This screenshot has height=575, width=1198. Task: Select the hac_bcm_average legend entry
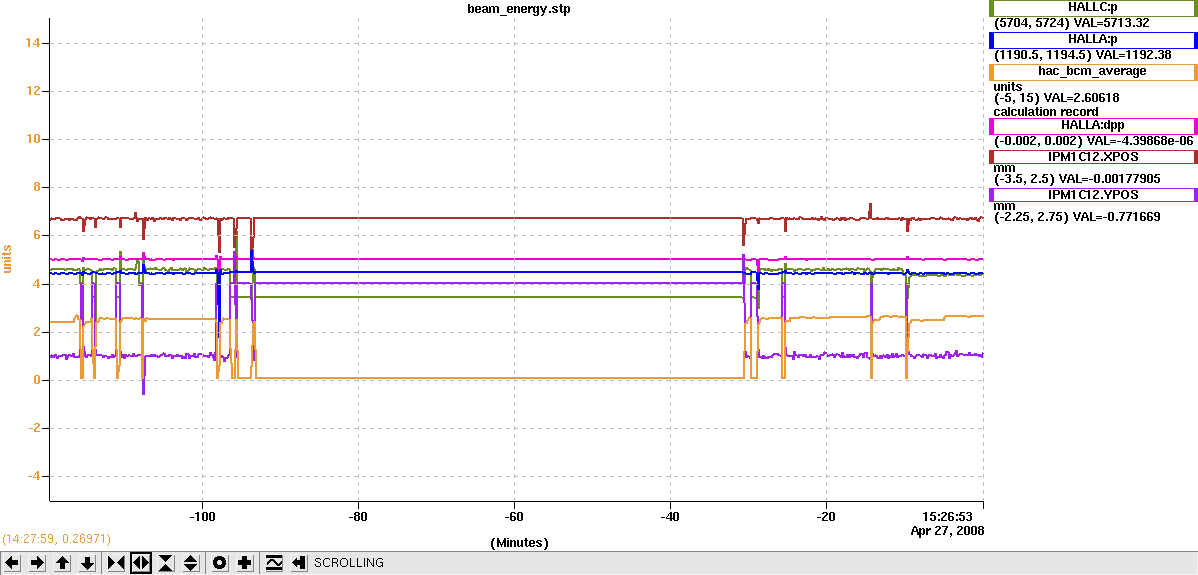click(x=1093, y=72)
